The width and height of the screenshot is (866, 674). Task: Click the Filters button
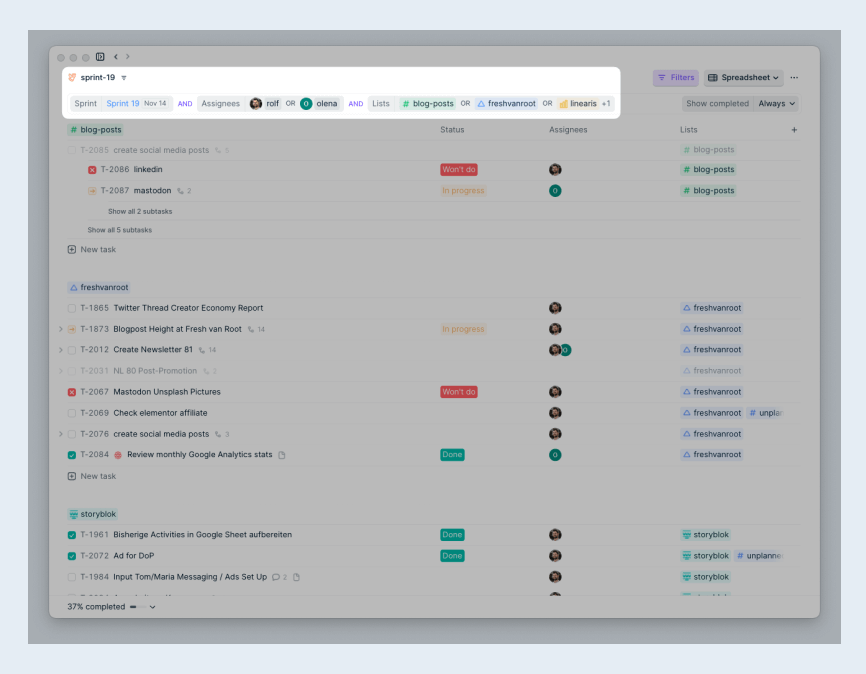(x=676, y=77)
